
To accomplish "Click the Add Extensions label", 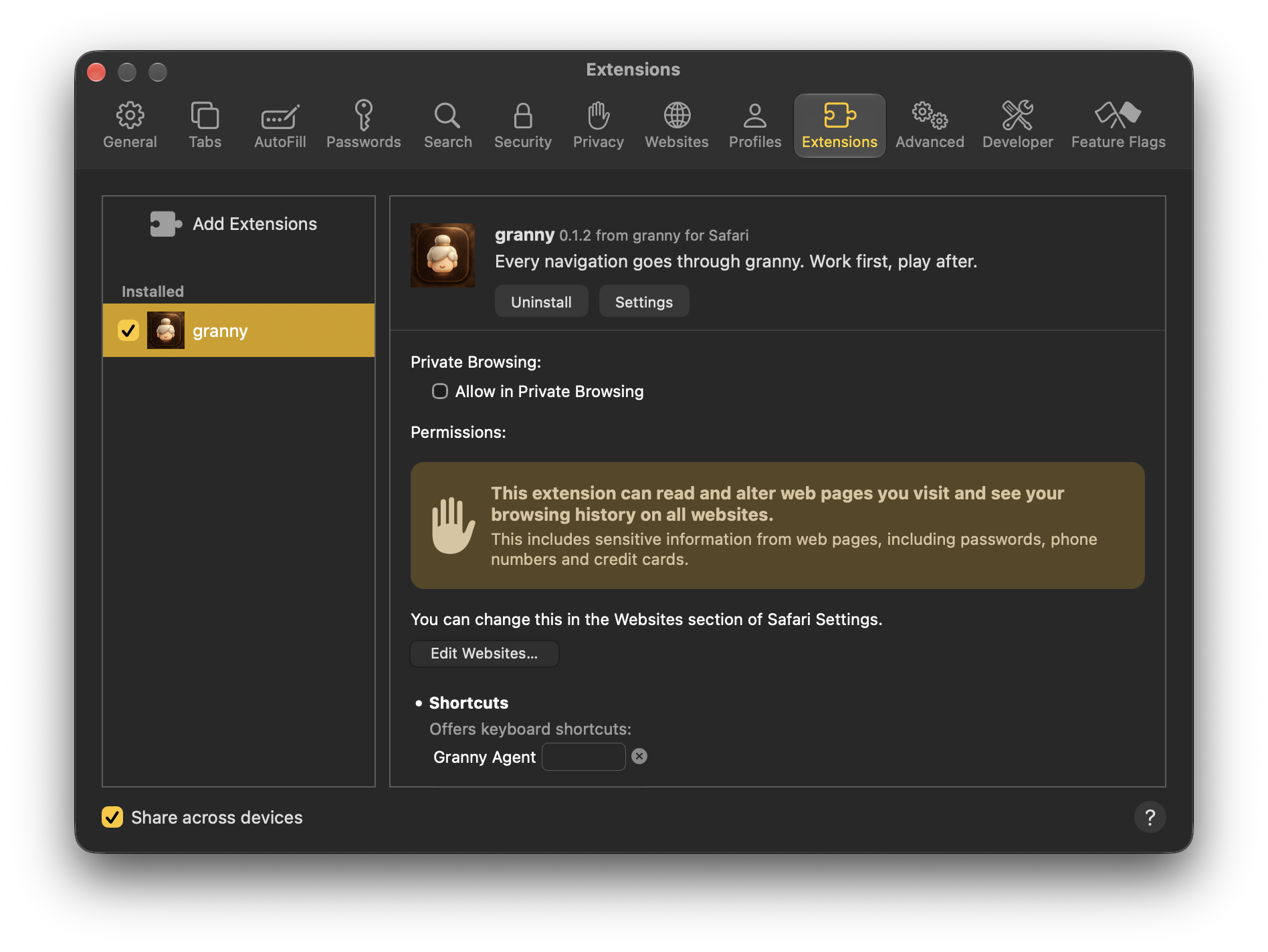I will point(255,224).
